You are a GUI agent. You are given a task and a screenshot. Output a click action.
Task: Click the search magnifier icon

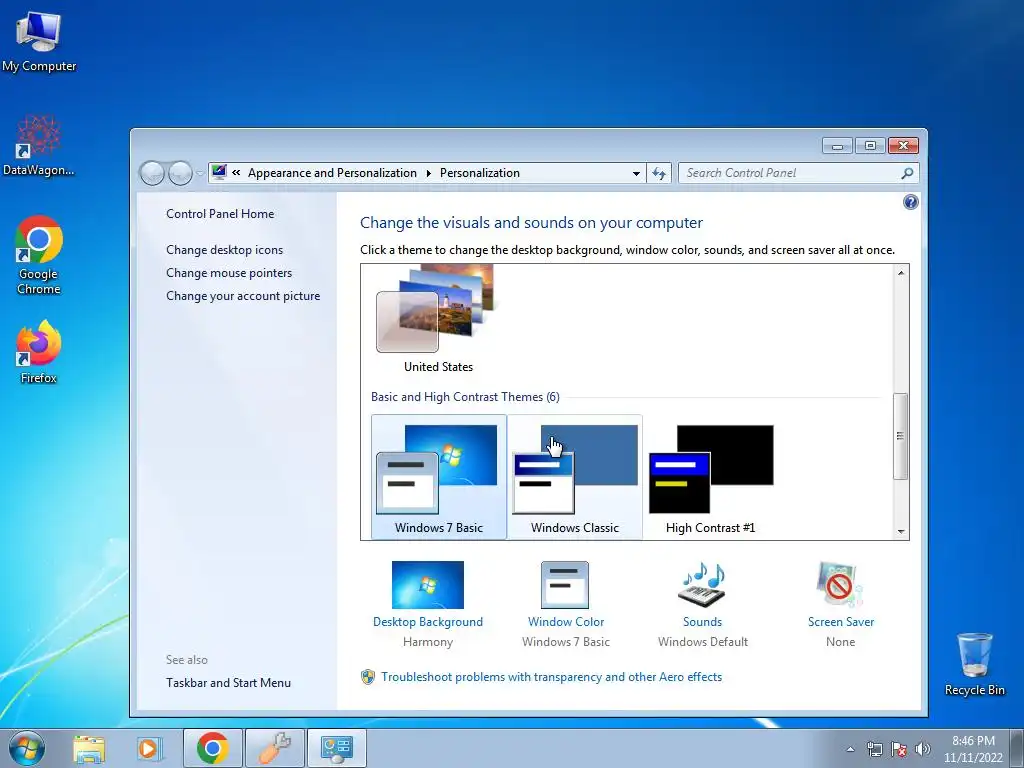(907, 173)
